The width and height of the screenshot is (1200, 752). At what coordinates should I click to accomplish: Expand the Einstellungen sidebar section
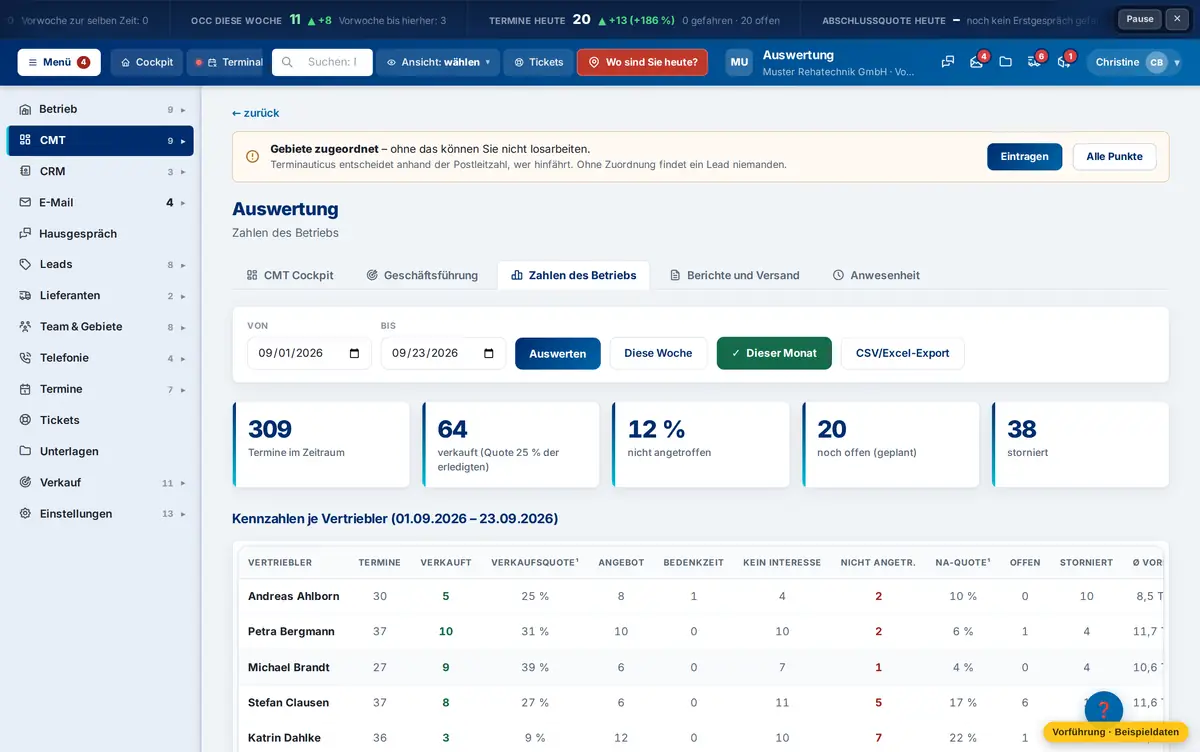(100, 514)
